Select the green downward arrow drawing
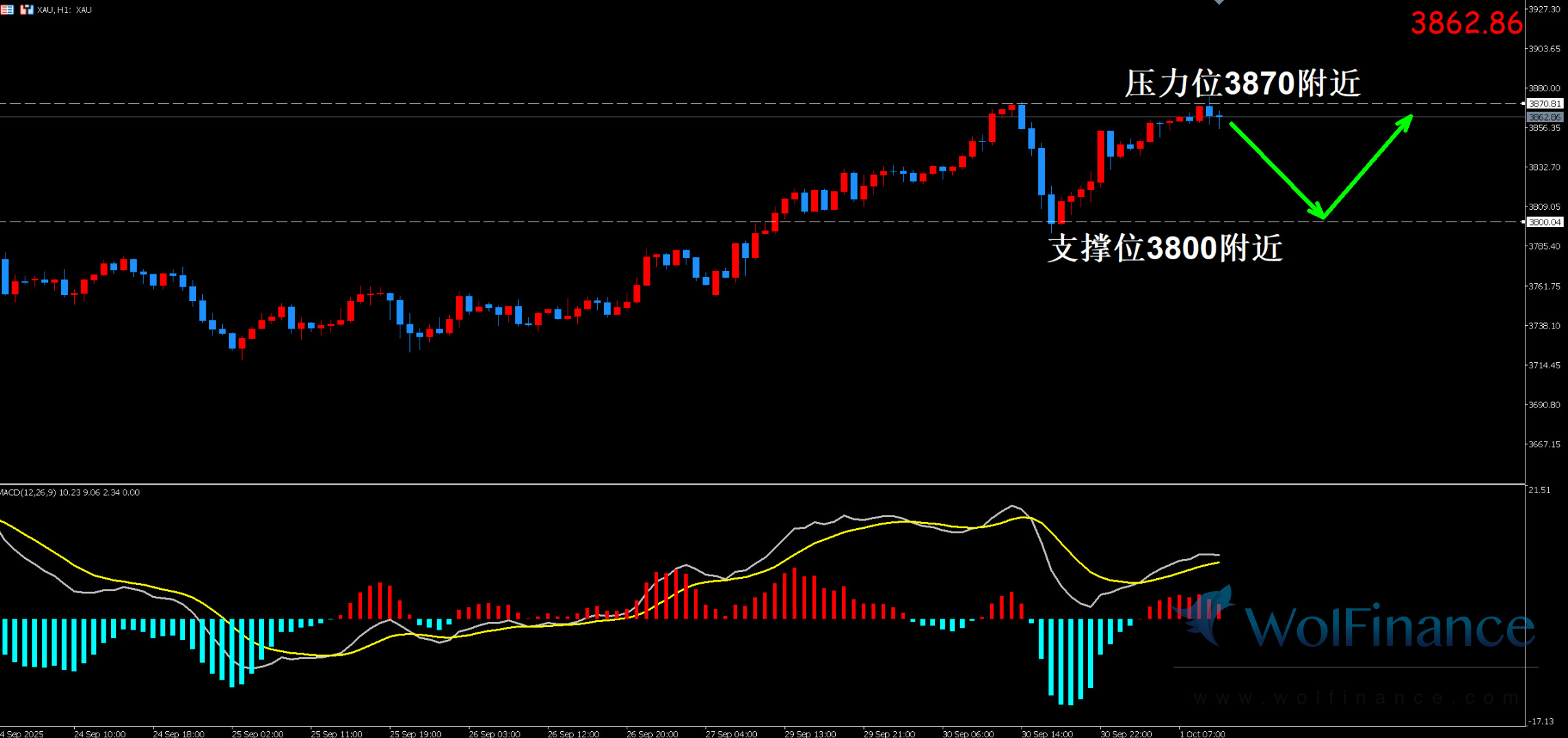This screenshot has width=1568, height=738. tap(1275, 169)
